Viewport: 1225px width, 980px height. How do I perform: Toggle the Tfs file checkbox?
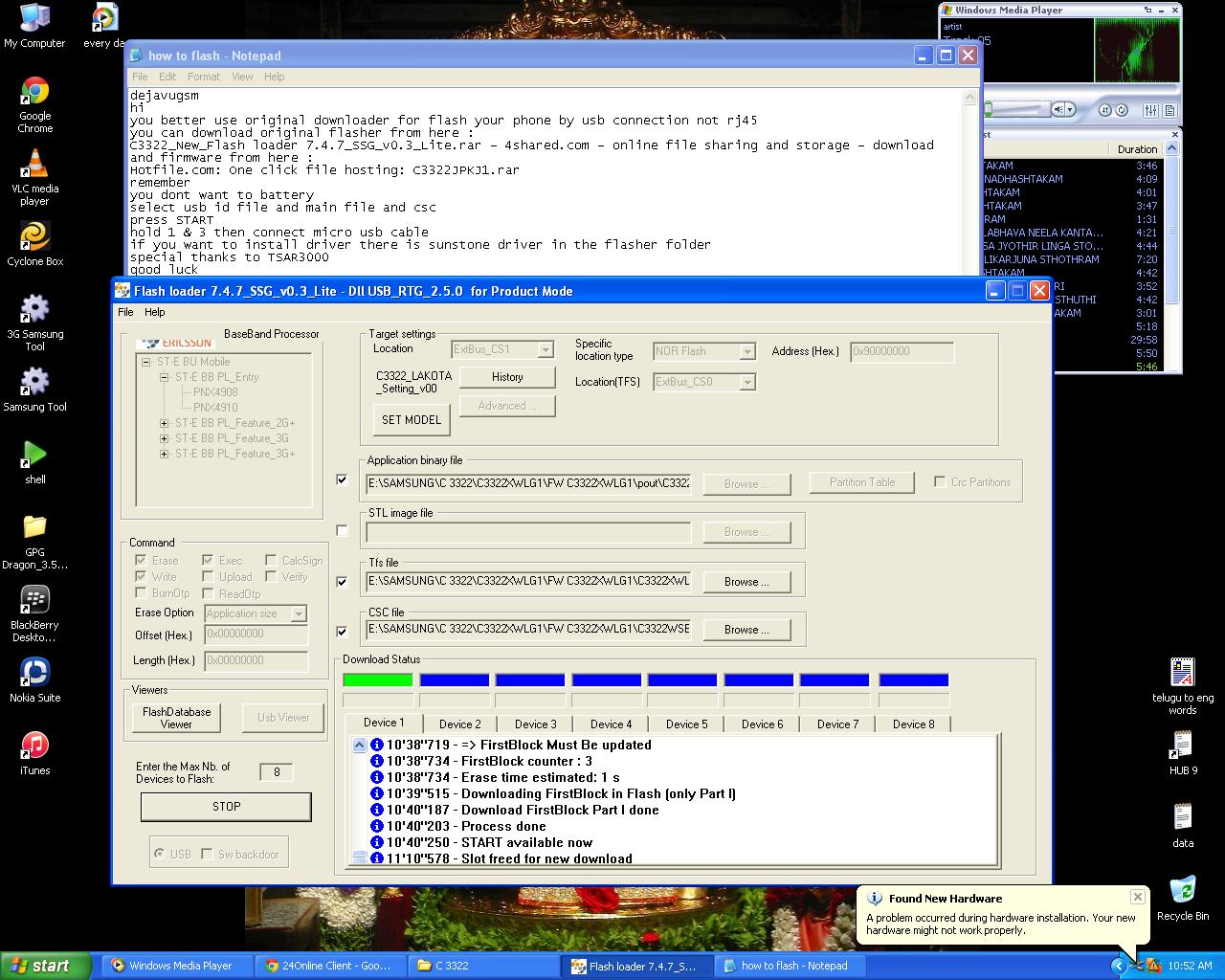(x=342, y=582)
